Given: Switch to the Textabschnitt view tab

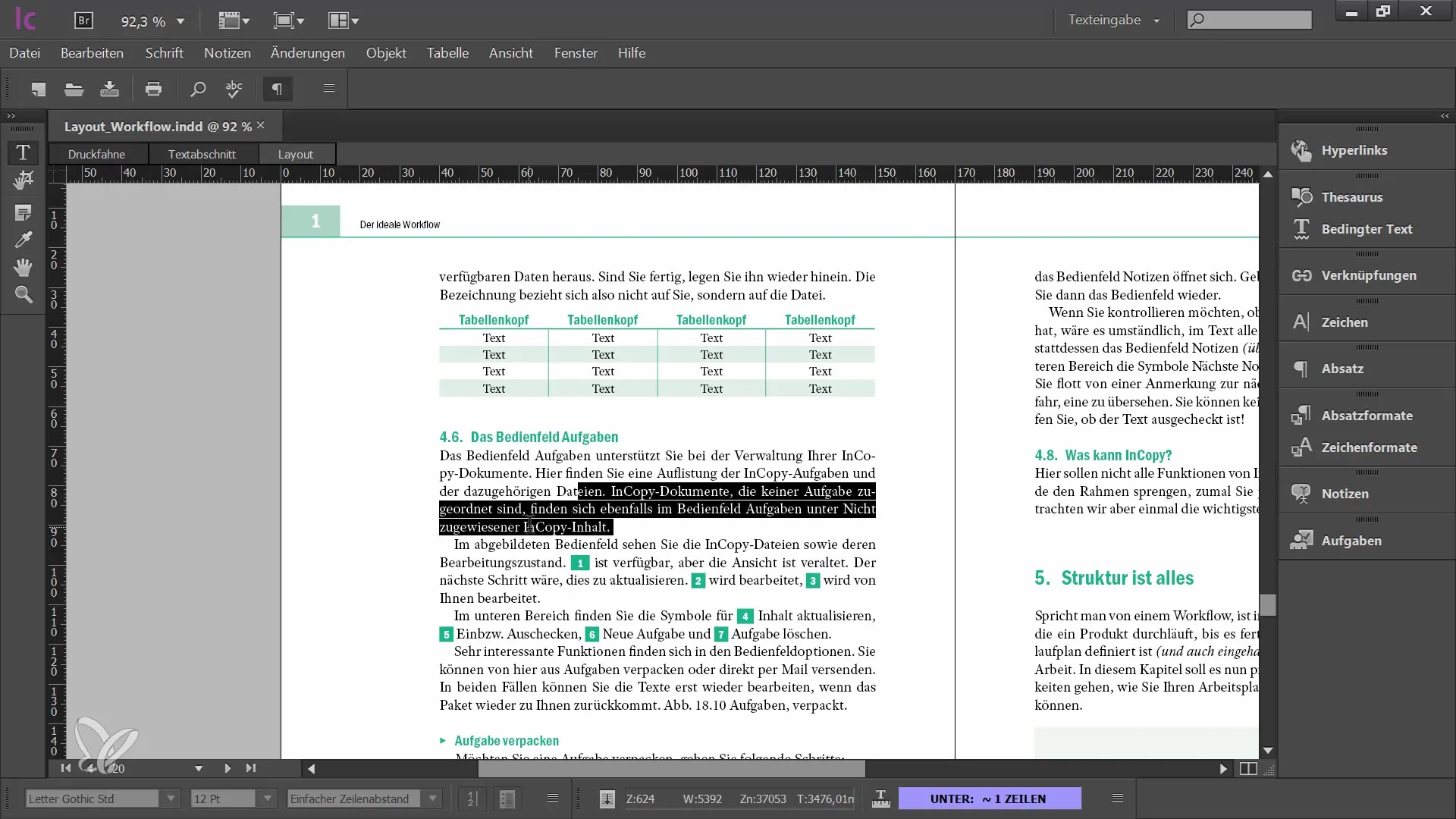Looking at the screenshot, I should (202, 154).
